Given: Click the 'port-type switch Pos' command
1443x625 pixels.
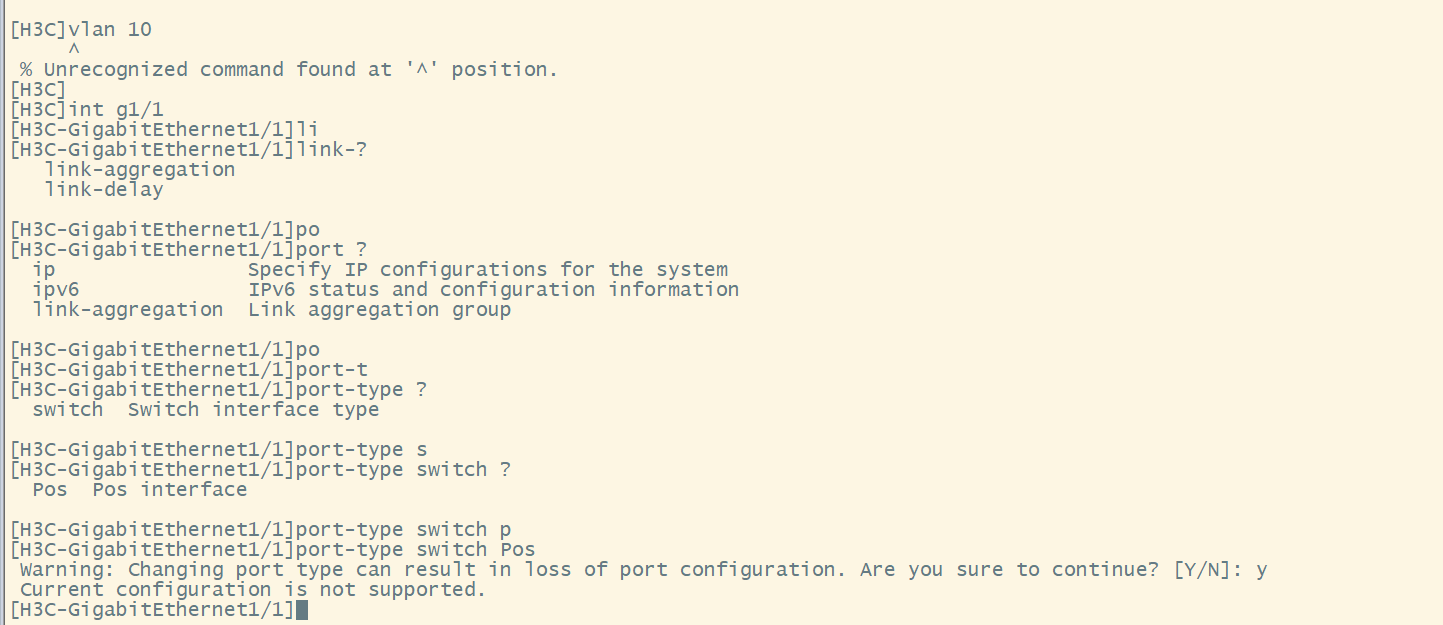Looking at the screenshot, I should 416,550.
